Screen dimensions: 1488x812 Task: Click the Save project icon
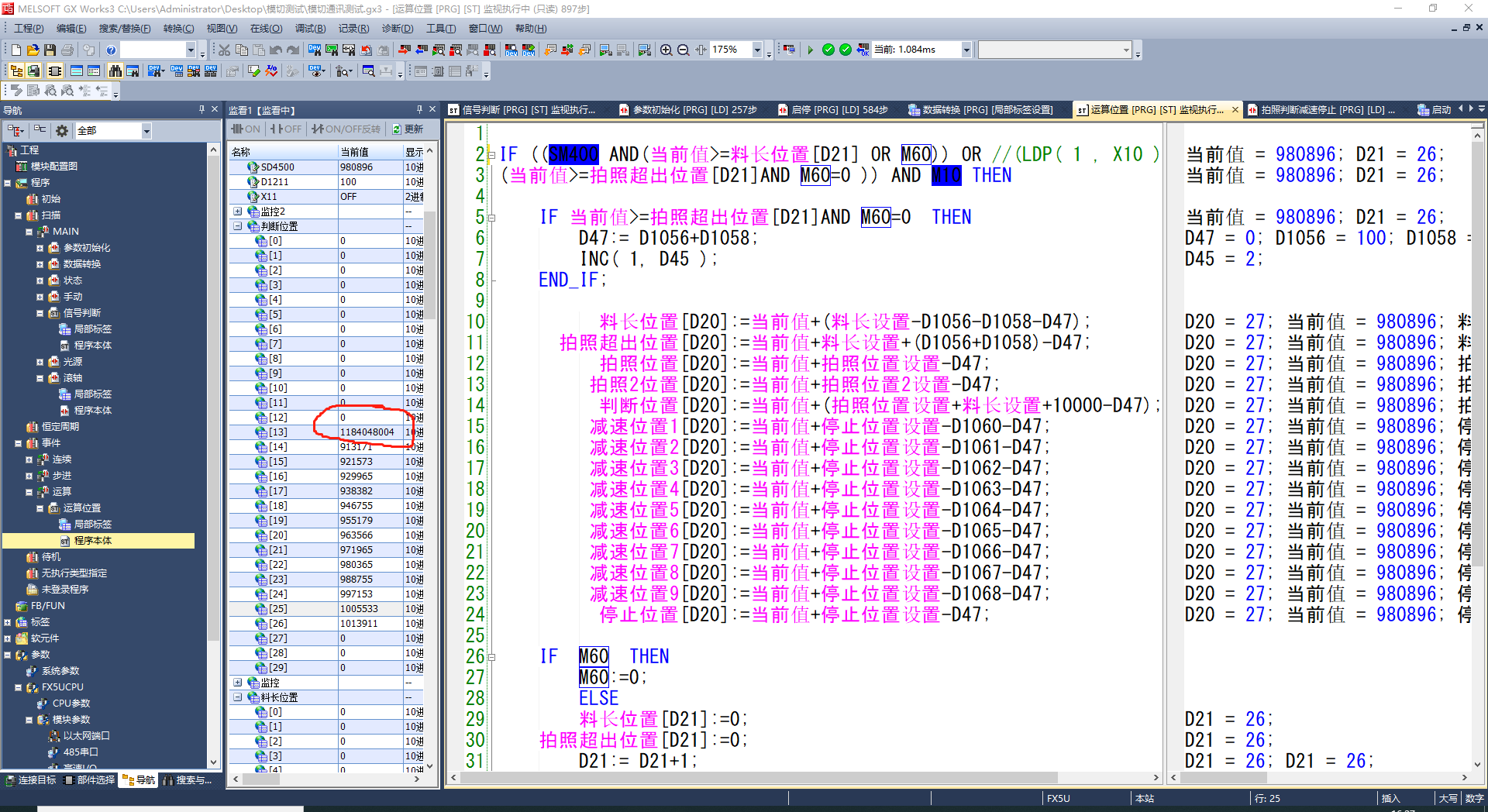click(50, 50)
